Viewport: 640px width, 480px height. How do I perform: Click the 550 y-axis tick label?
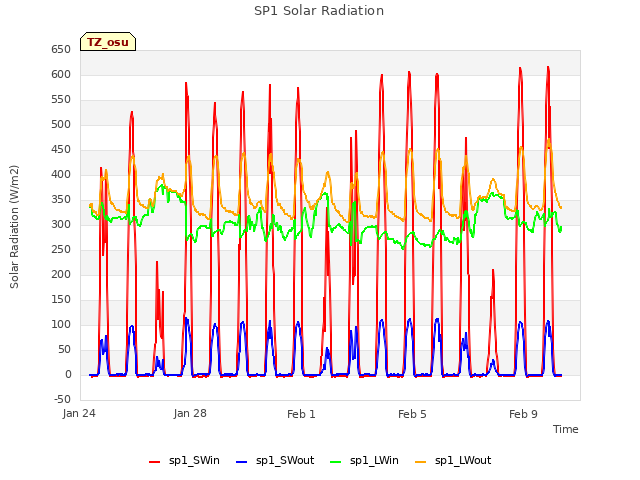61,100
